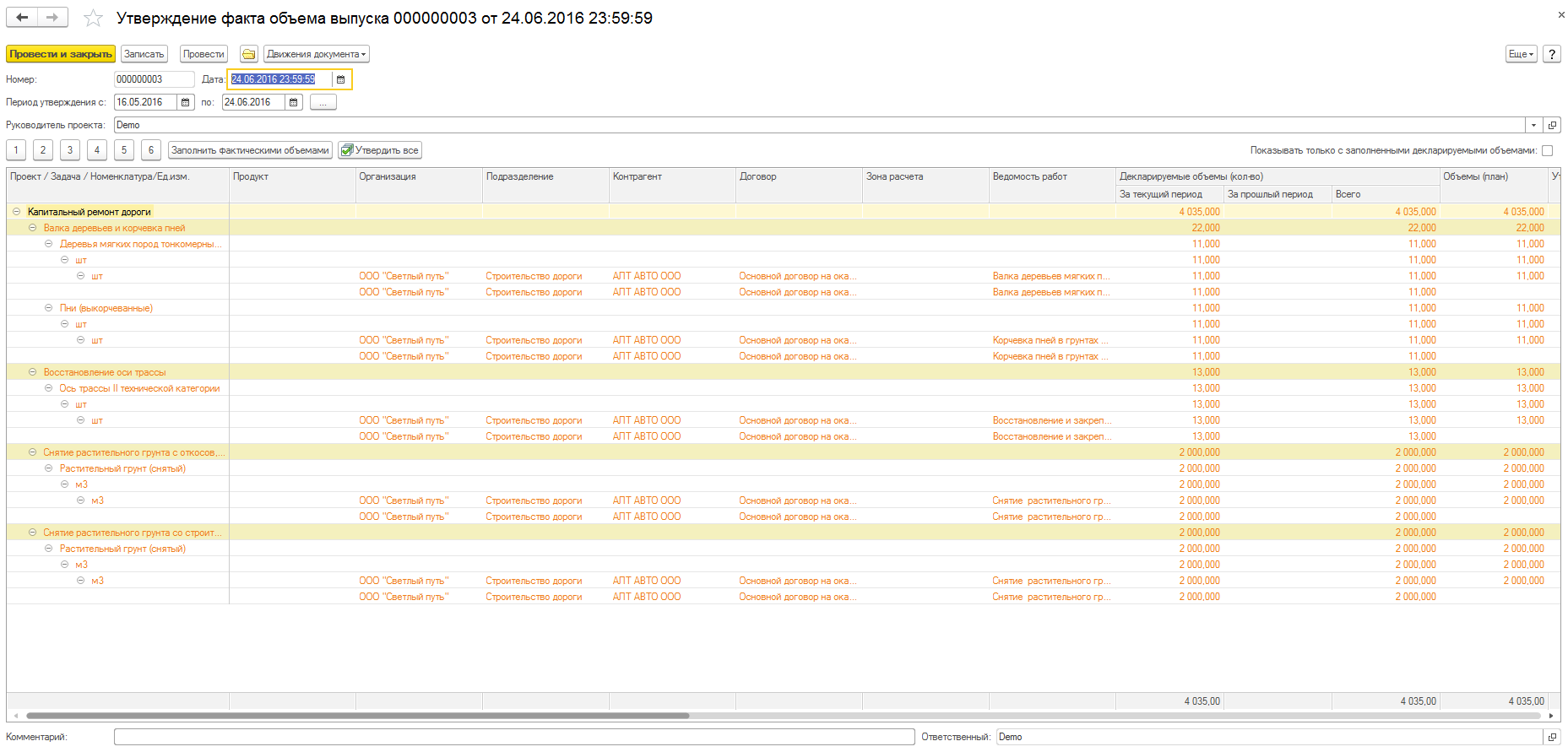
Task: Open help with the question mark button
Action: [1552, 54]
